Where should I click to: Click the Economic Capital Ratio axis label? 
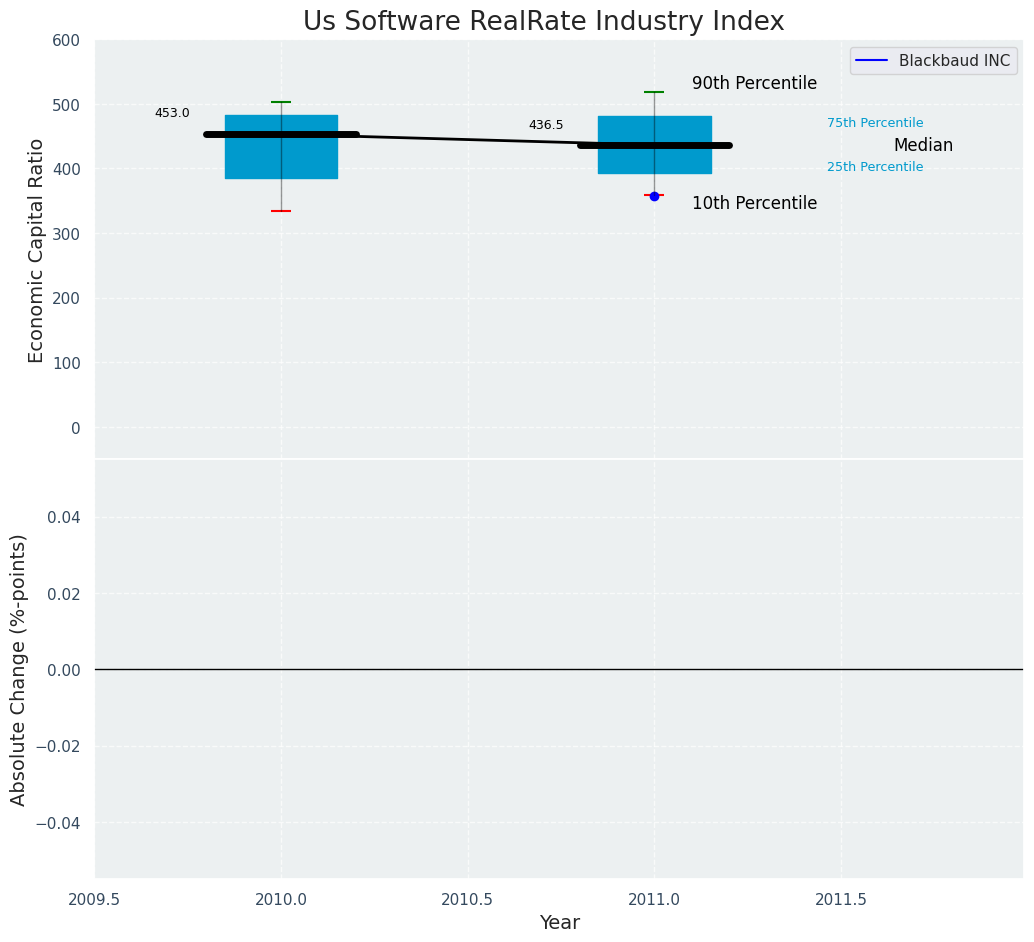point(37,250)
